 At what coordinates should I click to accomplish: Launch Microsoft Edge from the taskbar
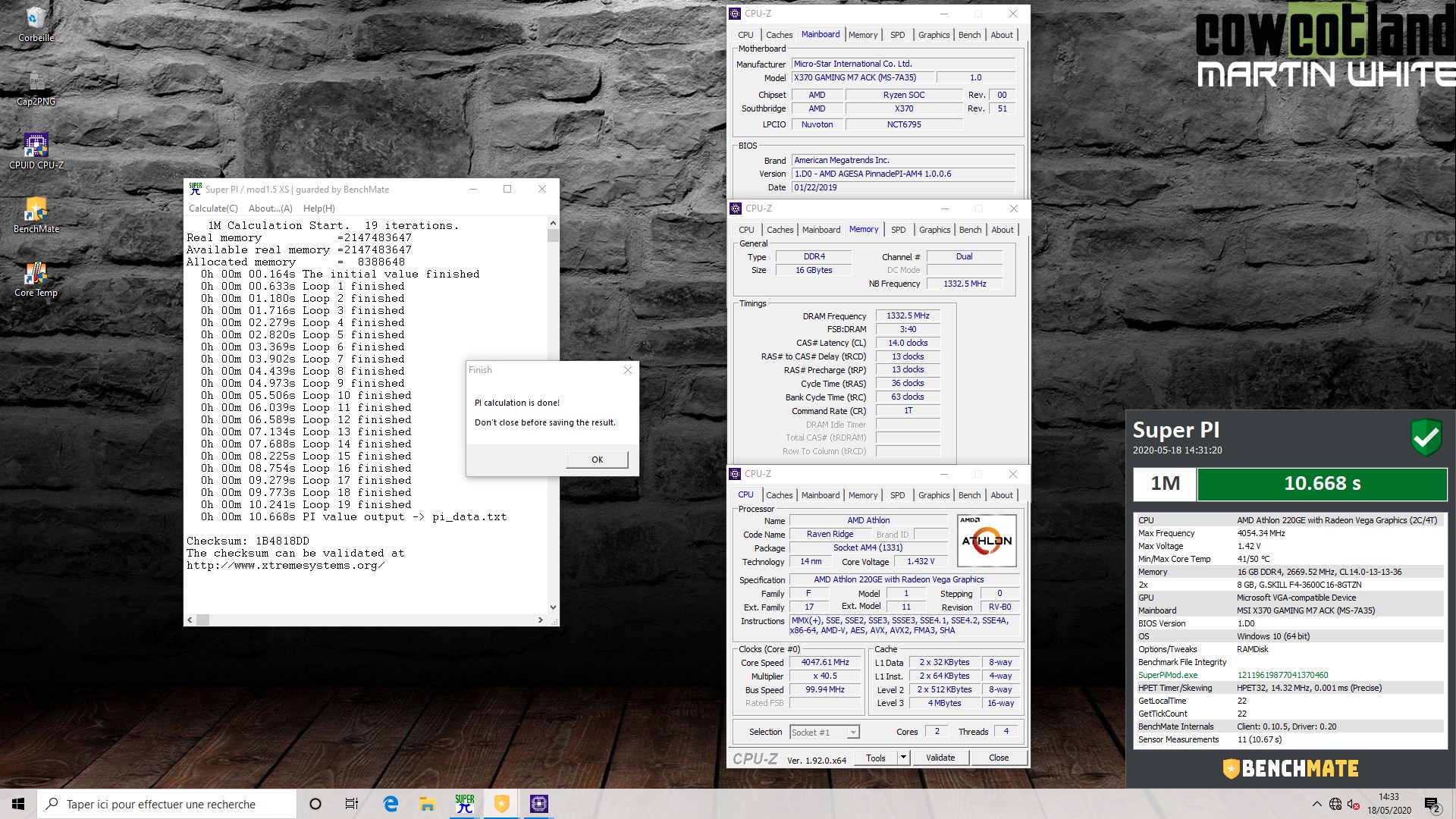391,804
